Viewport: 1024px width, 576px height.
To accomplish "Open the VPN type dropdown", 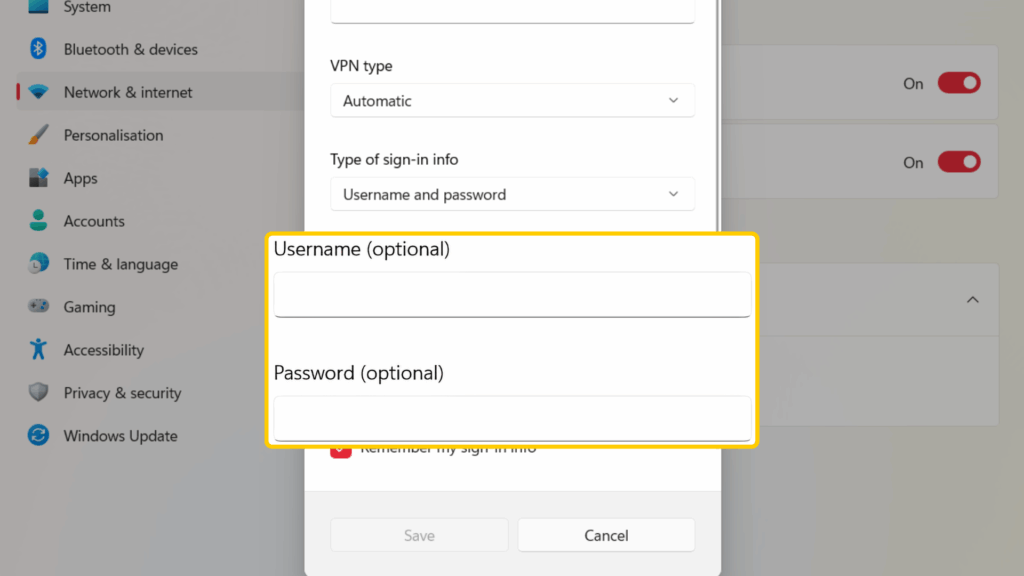I will pyautogui.click(x=512, y=101).
